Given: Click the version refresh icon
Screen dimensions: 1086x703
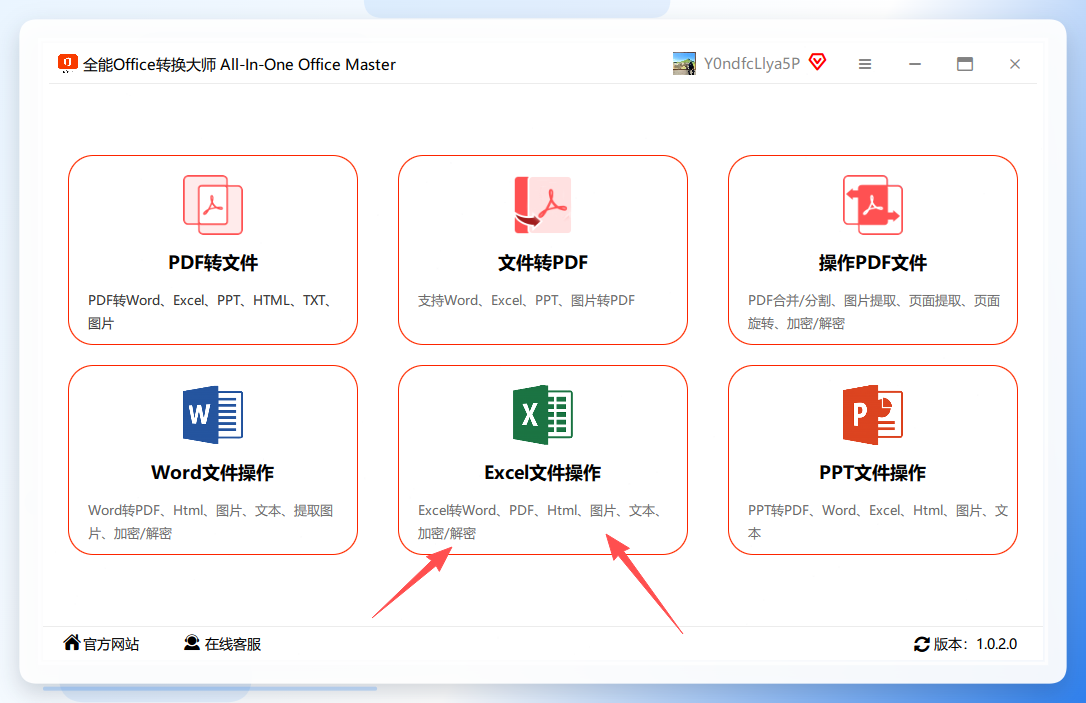Looking at the screenshot, I should [922, 644].
